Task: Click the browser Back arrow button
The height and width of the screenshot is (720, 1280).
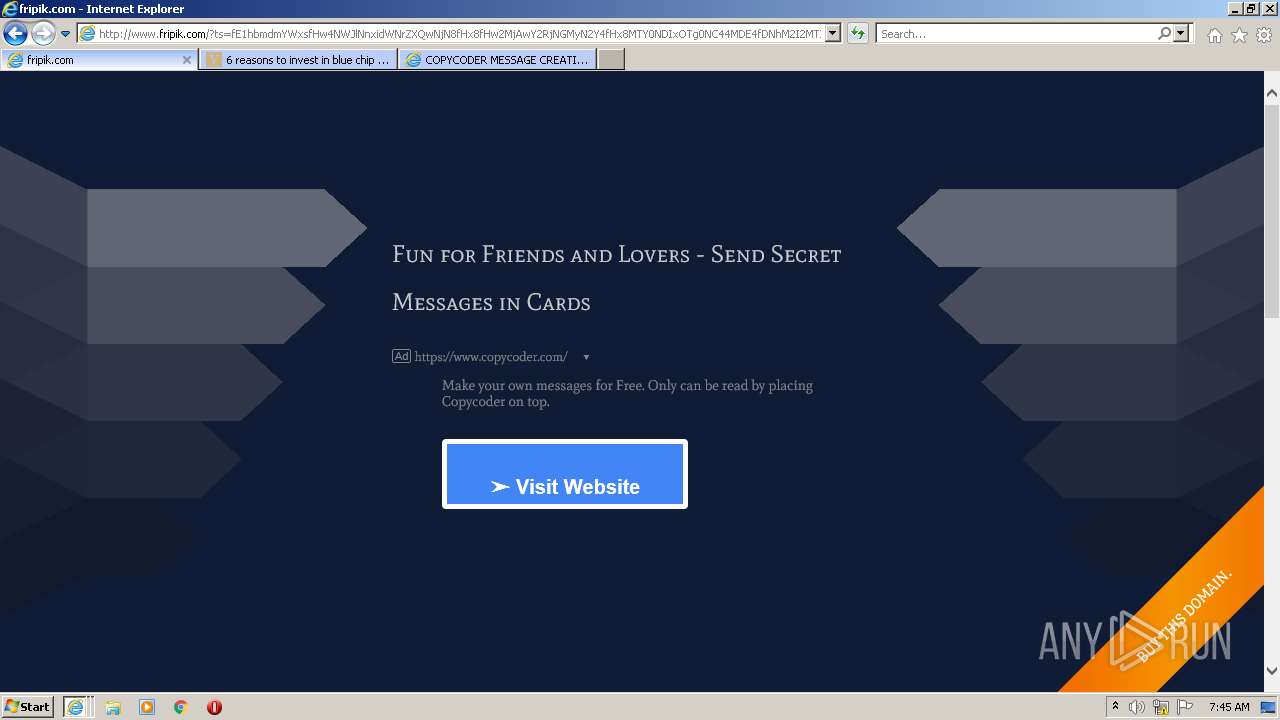Action: 15,33
